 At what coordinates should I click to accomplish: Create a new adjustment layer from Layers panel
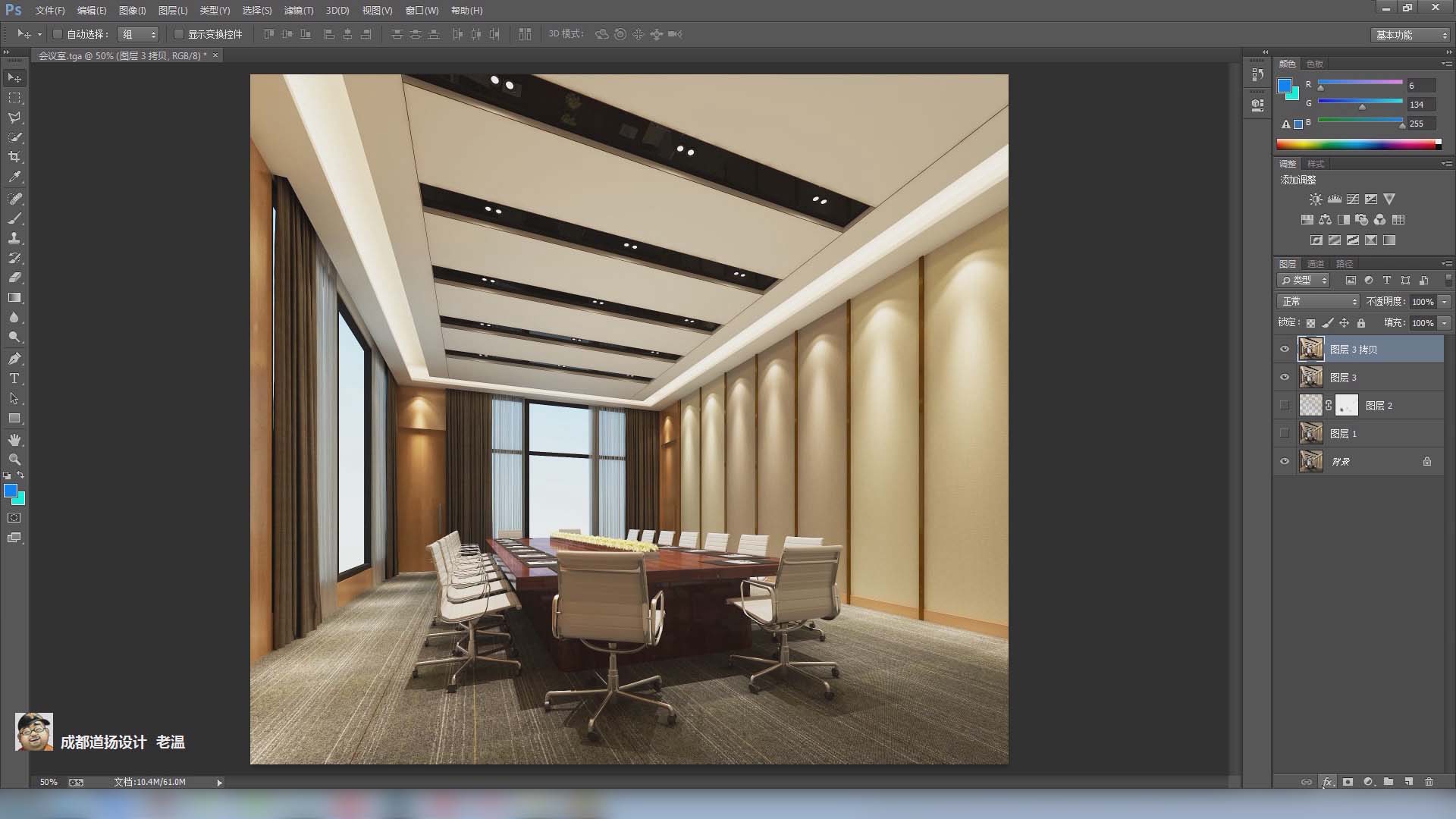point(1369,782)
